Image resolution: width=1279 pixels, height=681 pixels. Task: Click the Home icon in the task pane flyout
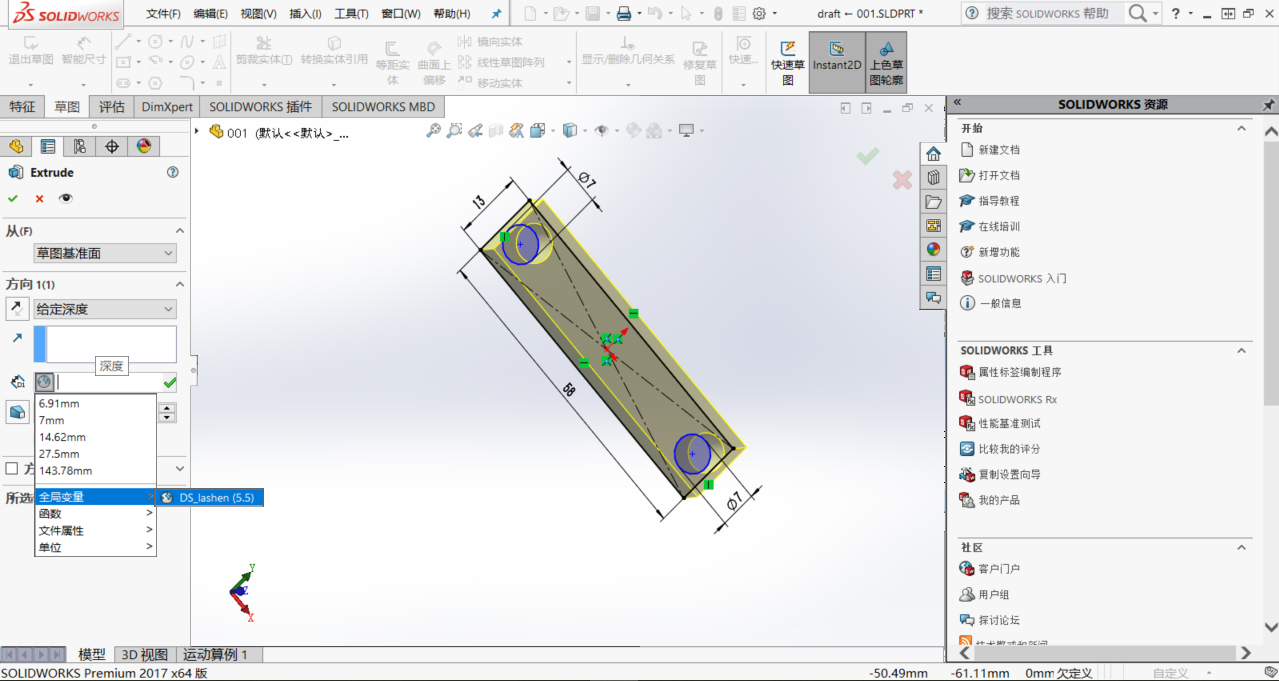[x=933, y=152]
